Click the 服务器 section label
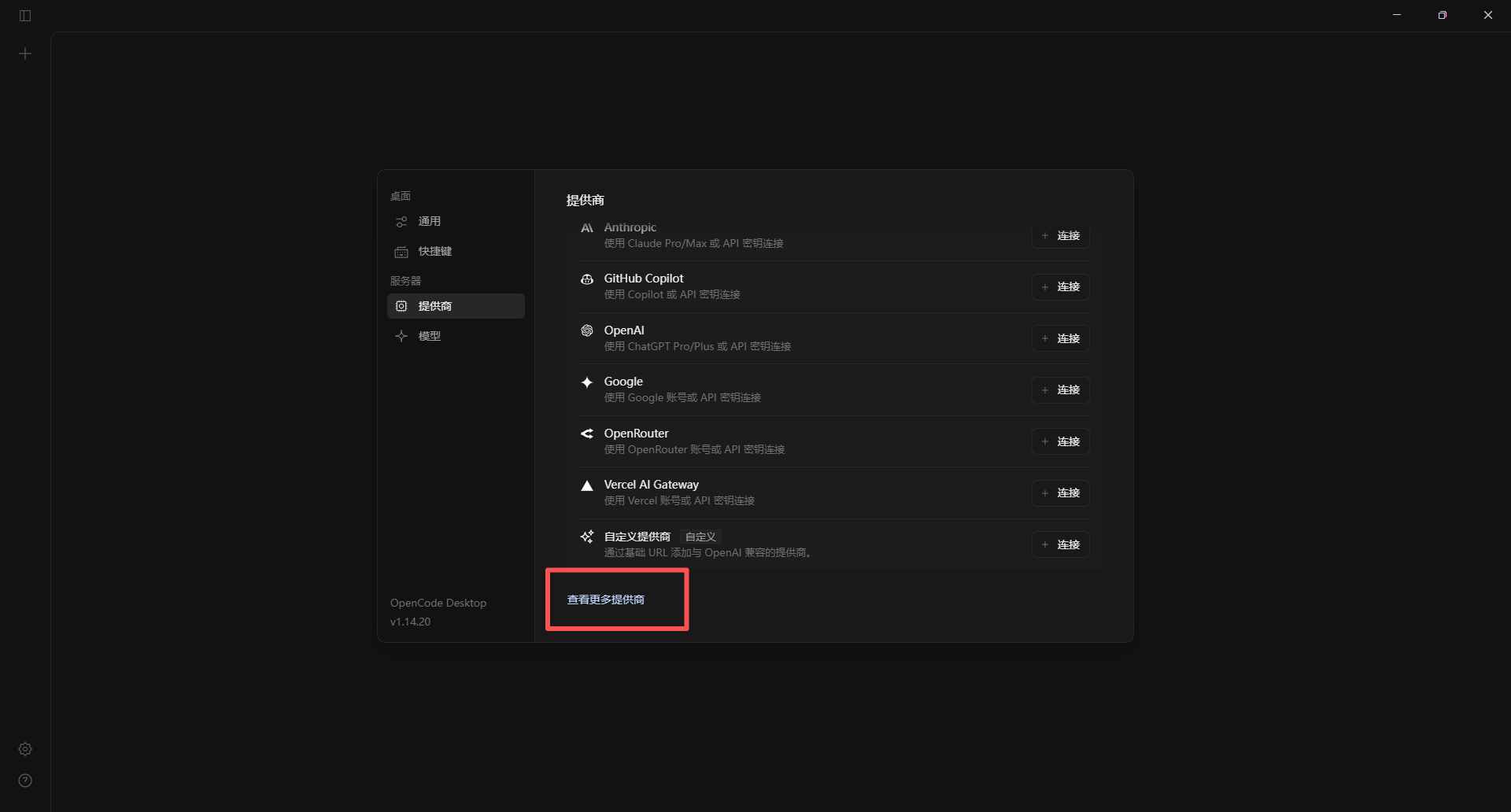Image resolution: width=1511 pixels, height=812 pixels. [x=405, y=281]
